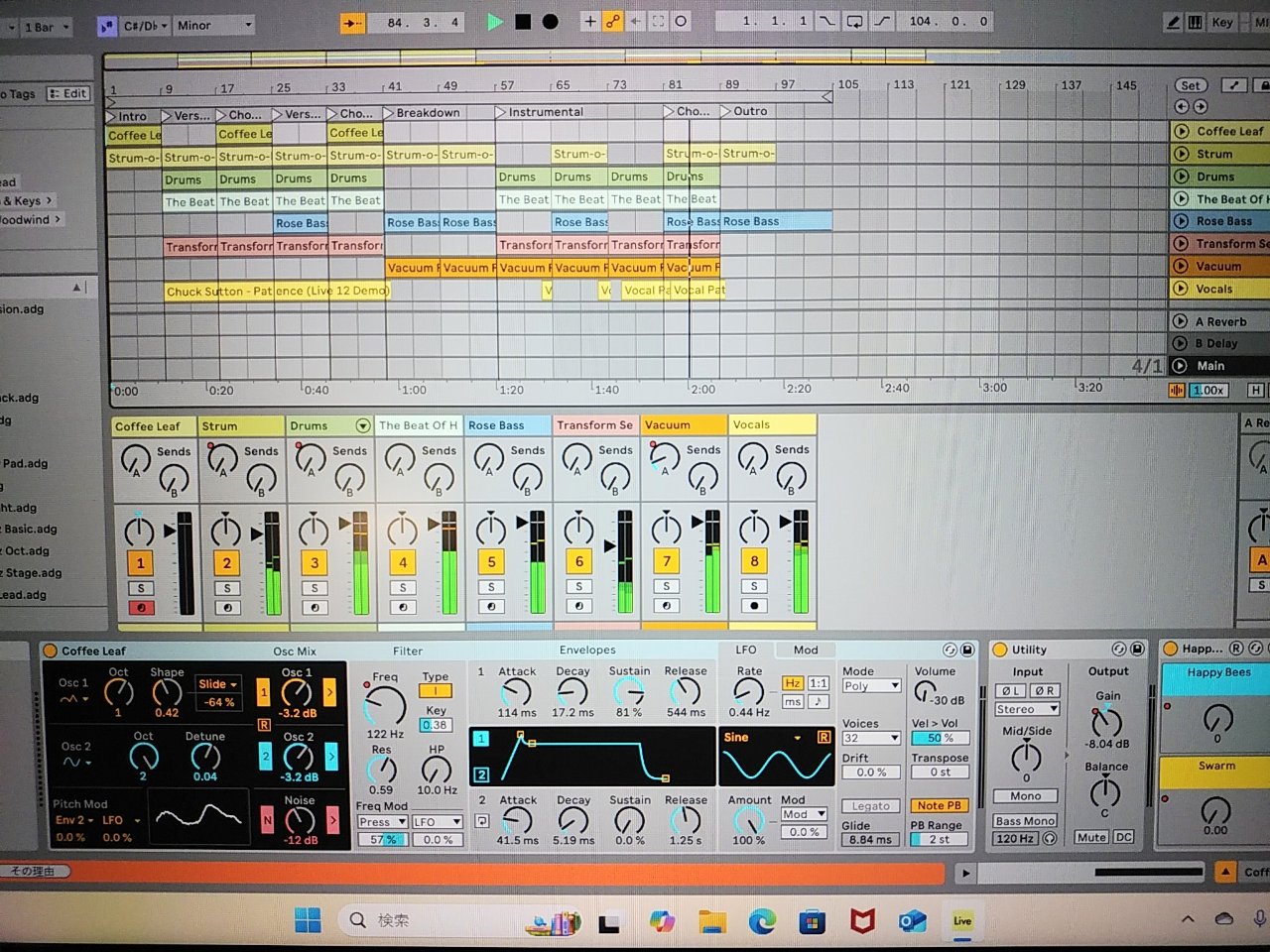The height and width of the screenshot is (952, 1270).
Task: Click the Session Record circle button
Action: coord(681,21)
